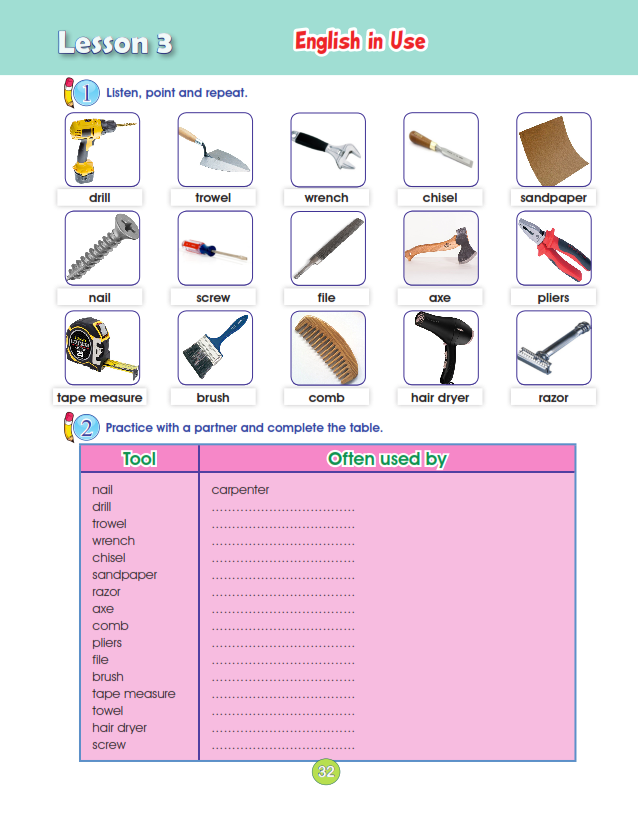Click the blue-handled paint brush picture

pyautogui.click(x=214, y=348)
